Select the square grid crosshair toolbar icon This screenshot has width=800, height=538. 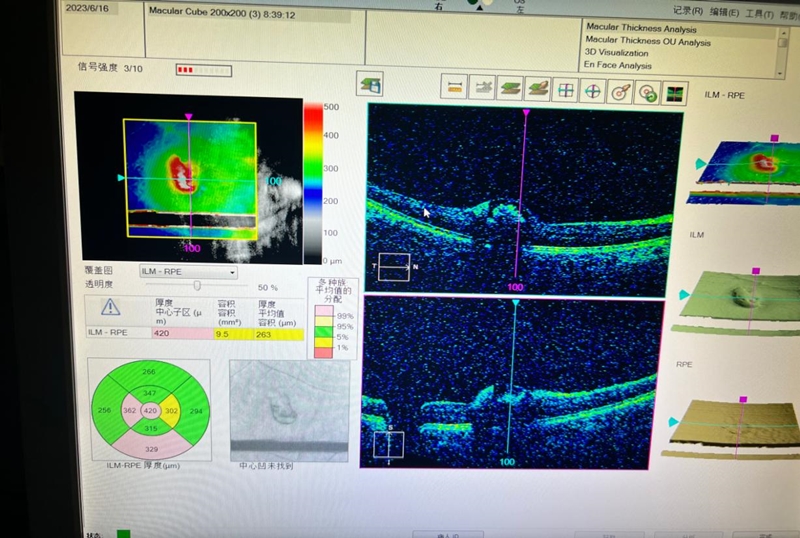[566, 91]
